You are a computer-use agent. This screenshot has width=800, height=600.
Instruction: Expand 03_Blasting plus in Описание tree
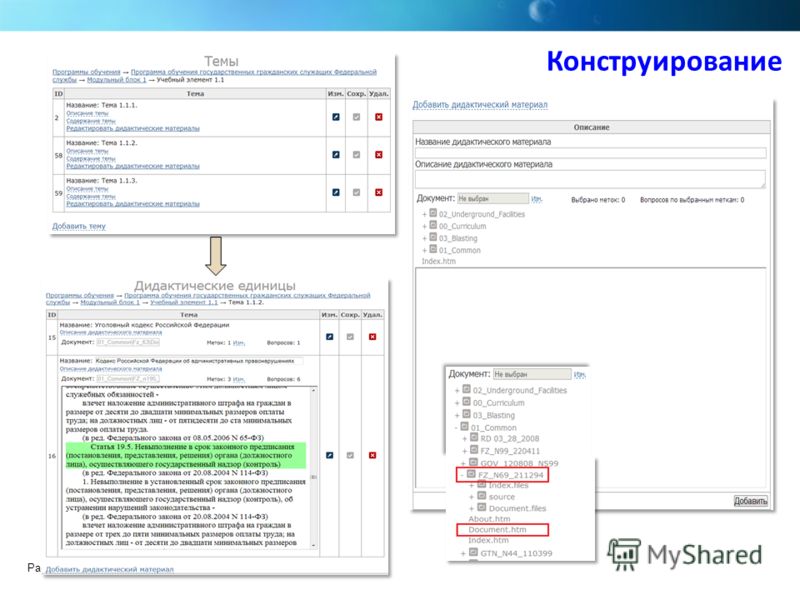tap(424, 238)
